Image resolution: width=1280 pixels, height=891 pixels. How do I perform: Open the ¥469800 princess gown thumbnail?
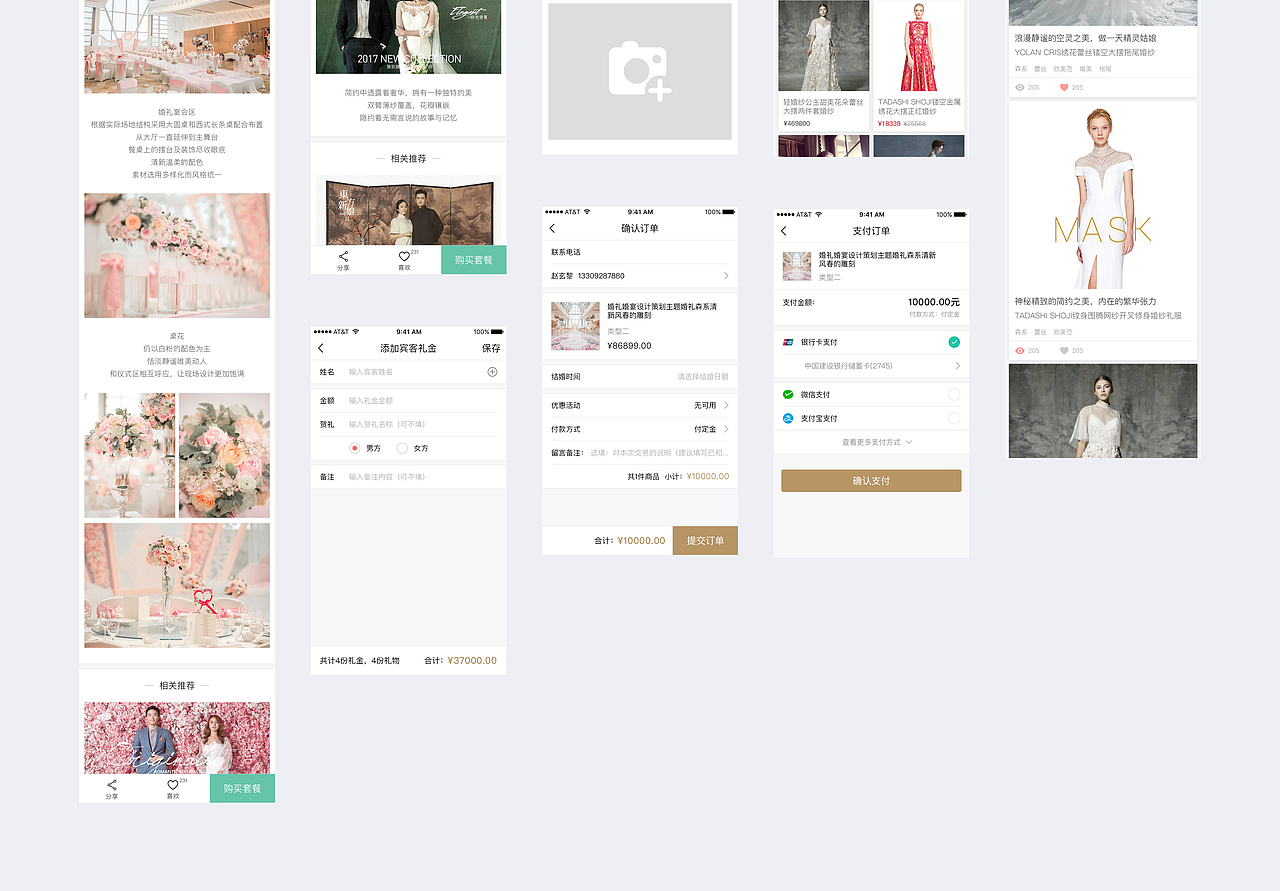point(824,46)
